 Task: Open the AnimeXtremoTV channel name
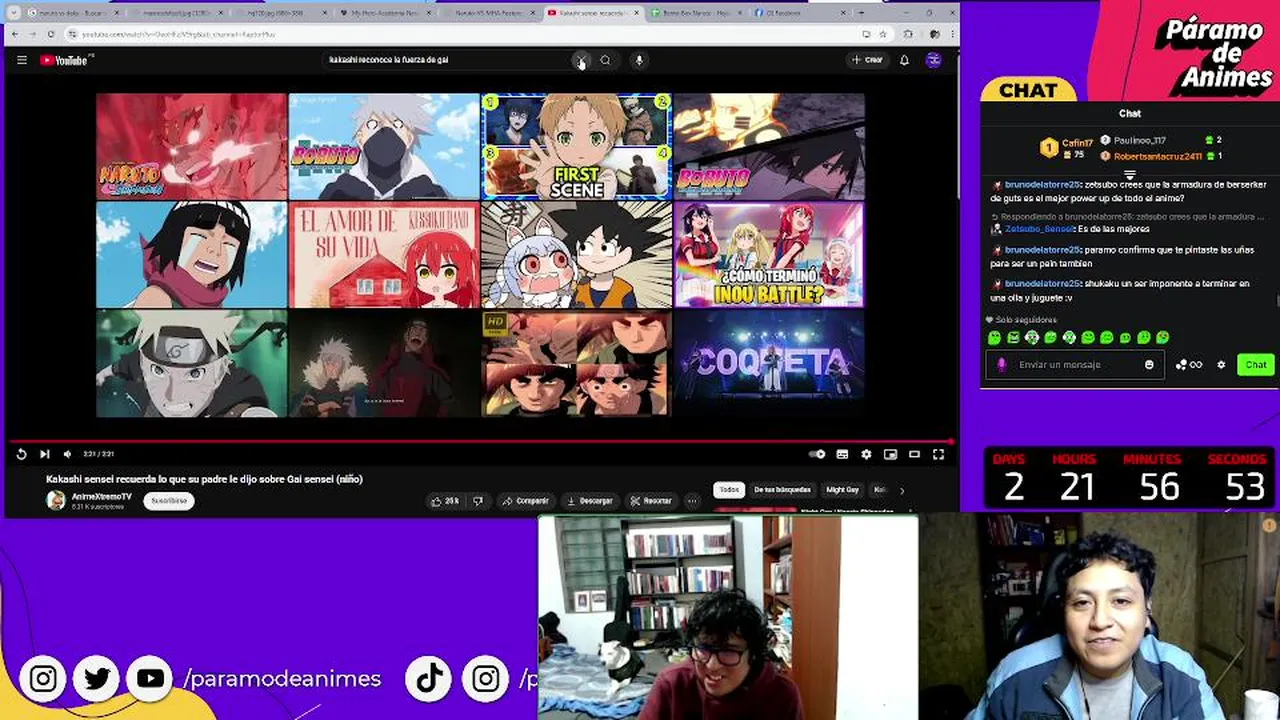click(x=101, y=496)
